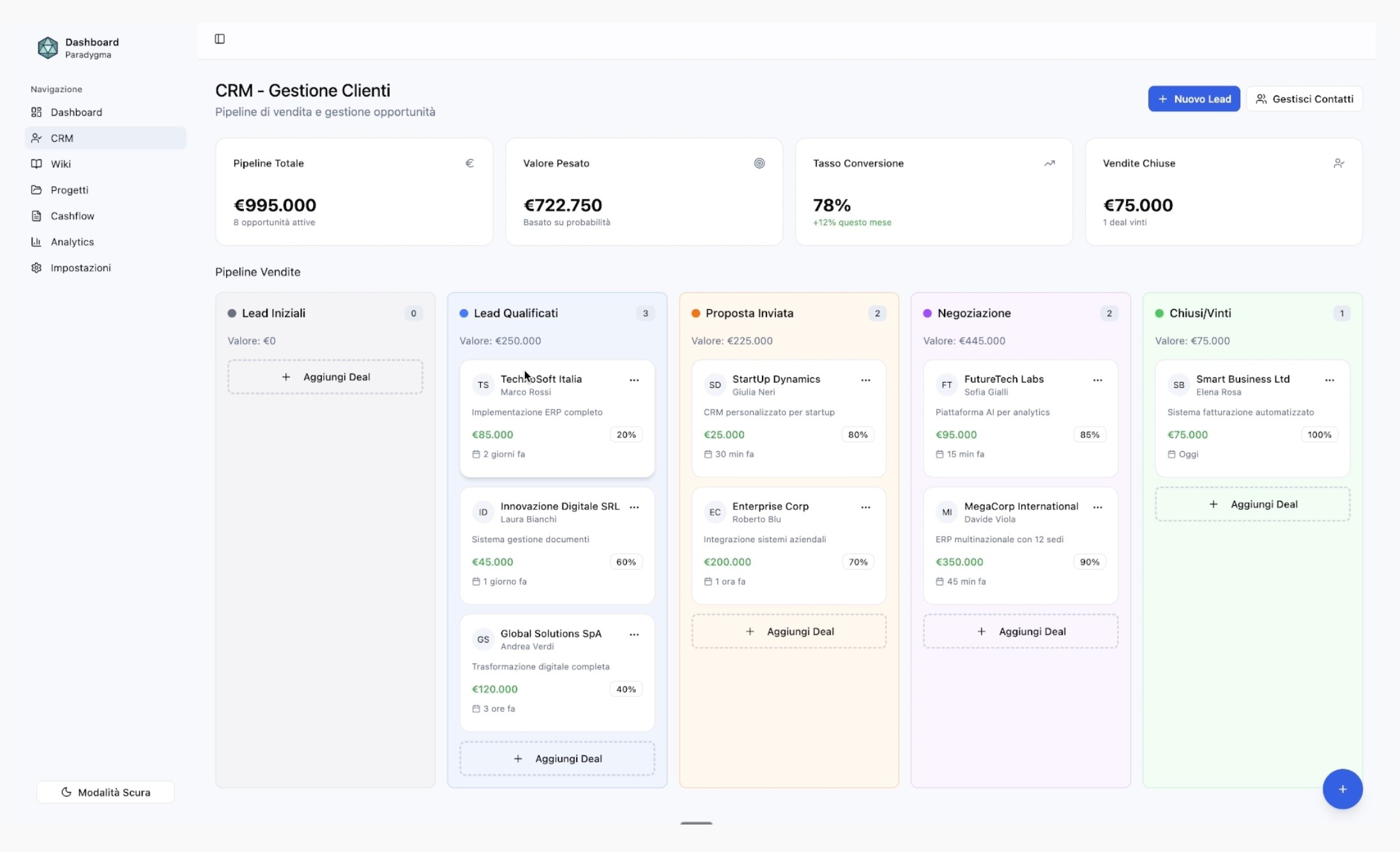Click the Gestisci Contatti button
This screenshot has width=1400, height=852.
[1304, 99]
